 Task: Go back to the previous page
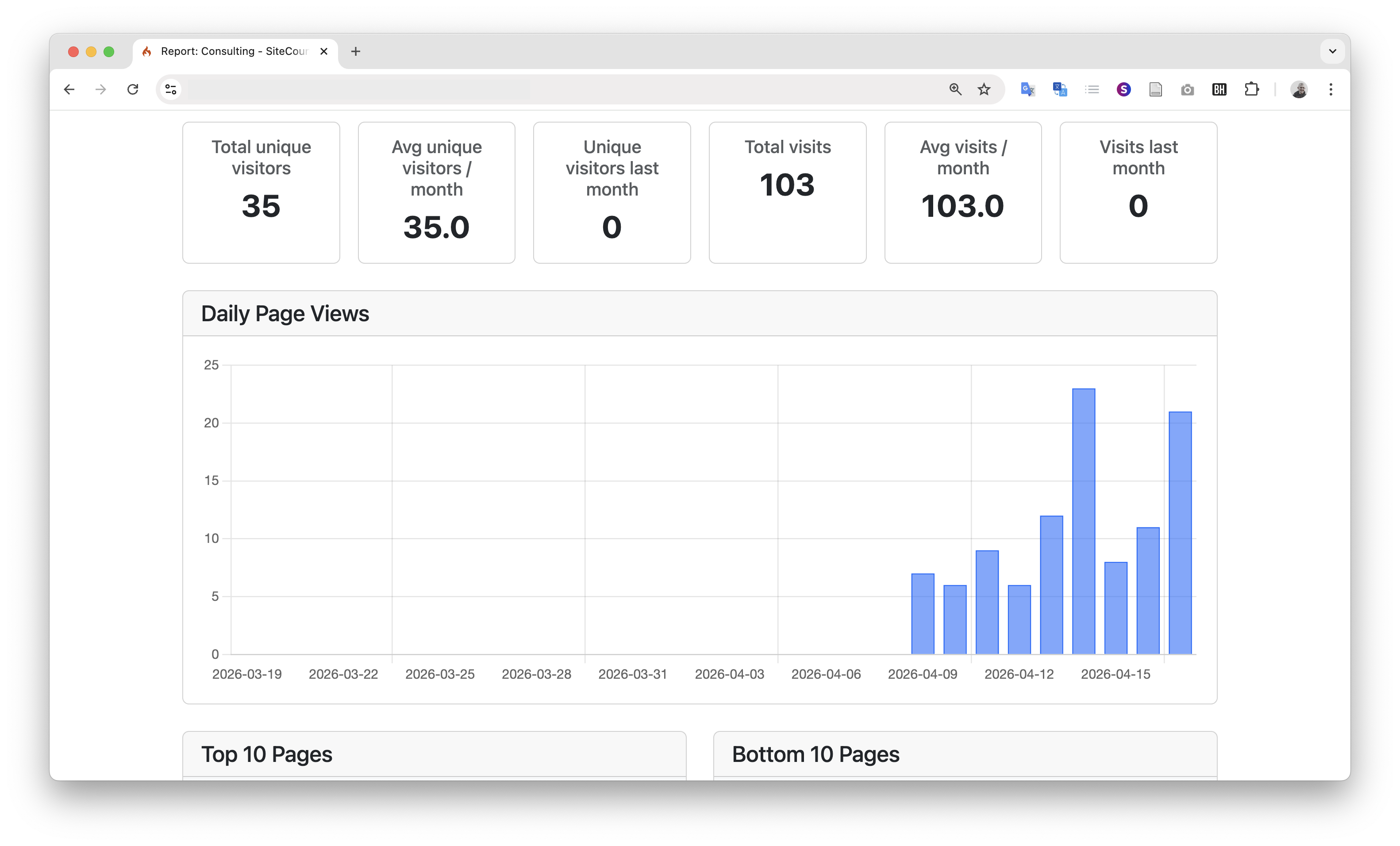69,89
